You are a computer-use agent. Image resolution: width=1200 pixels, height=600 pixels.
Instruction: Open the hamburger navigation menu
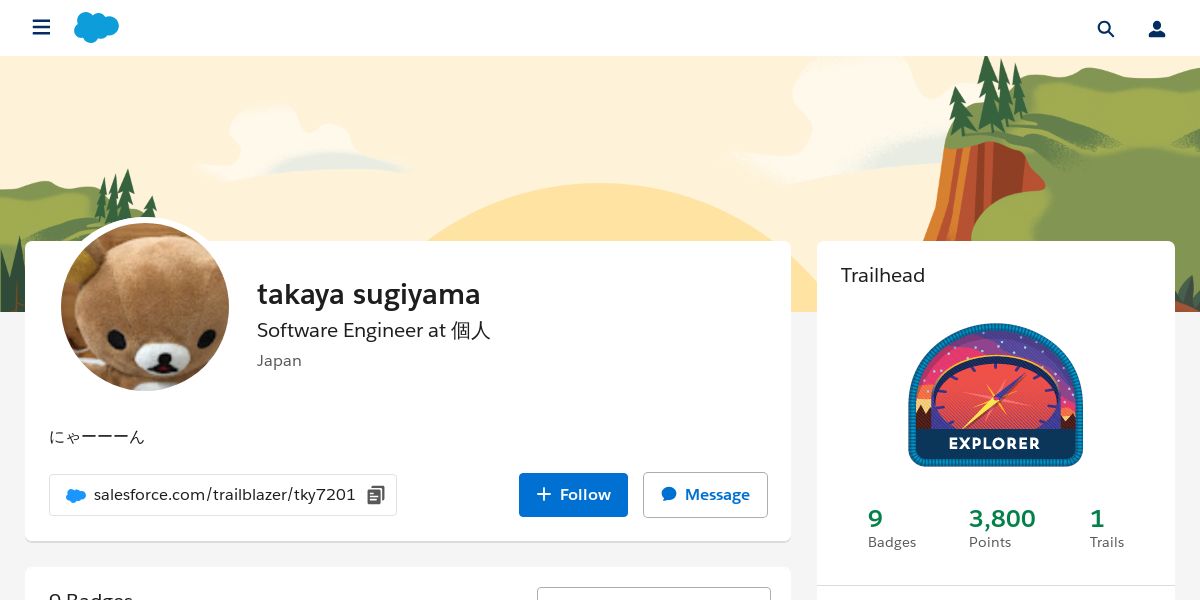point(41,28)
